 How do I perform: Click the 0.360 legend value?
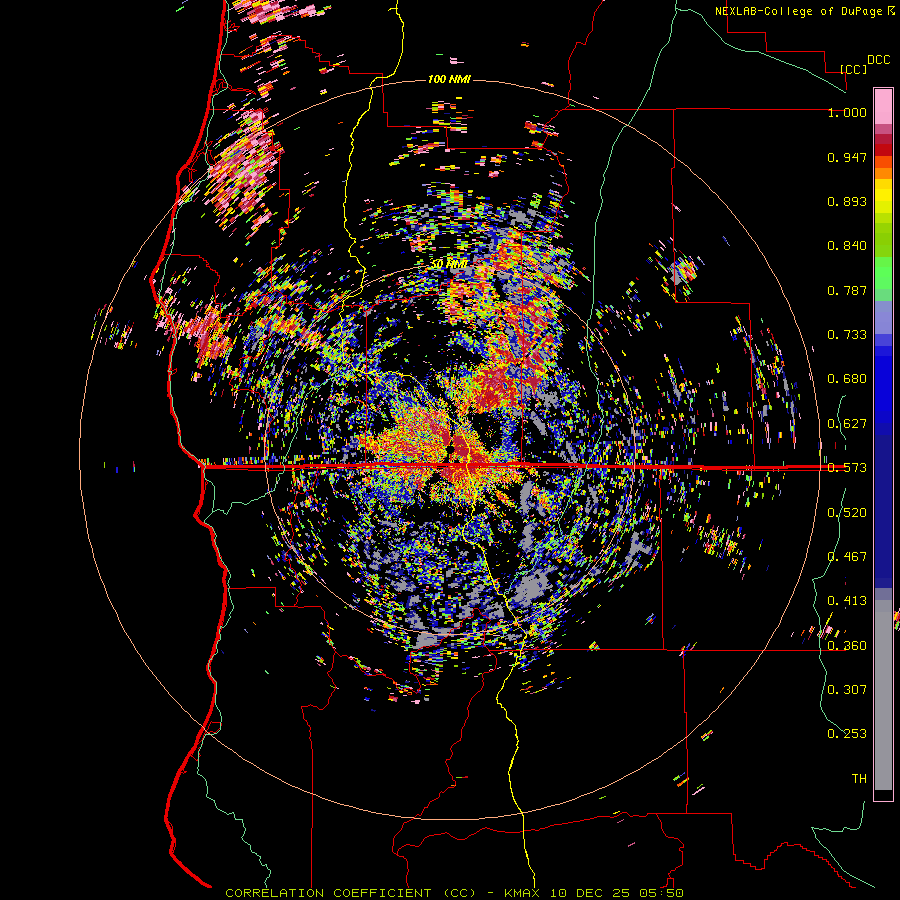coord(847,646)
